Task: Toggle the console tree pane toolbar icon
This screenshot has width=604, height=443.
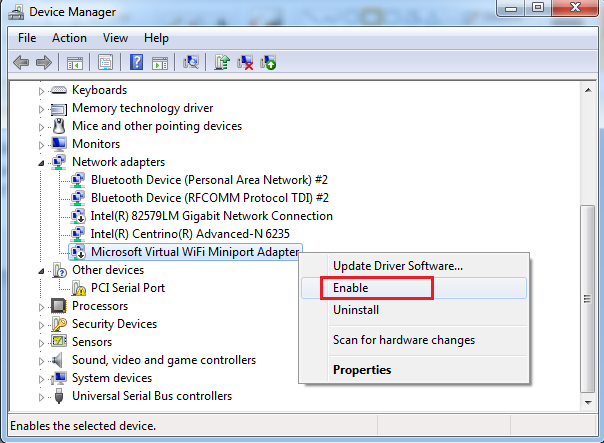Action: pyautogui.click(x=75, y=62)
